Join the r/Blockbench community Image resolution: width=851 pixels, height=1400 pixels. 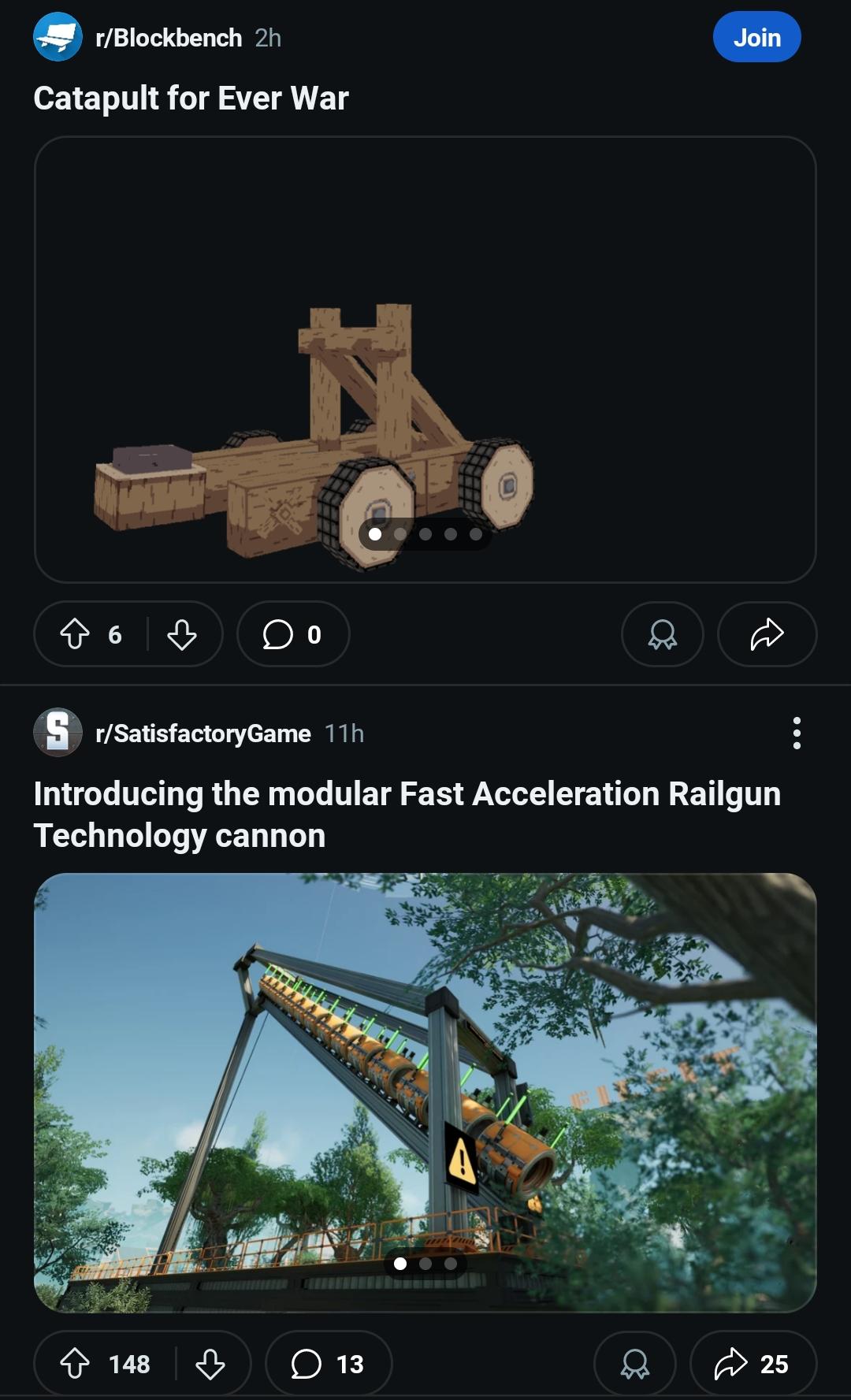pos(756,37)
